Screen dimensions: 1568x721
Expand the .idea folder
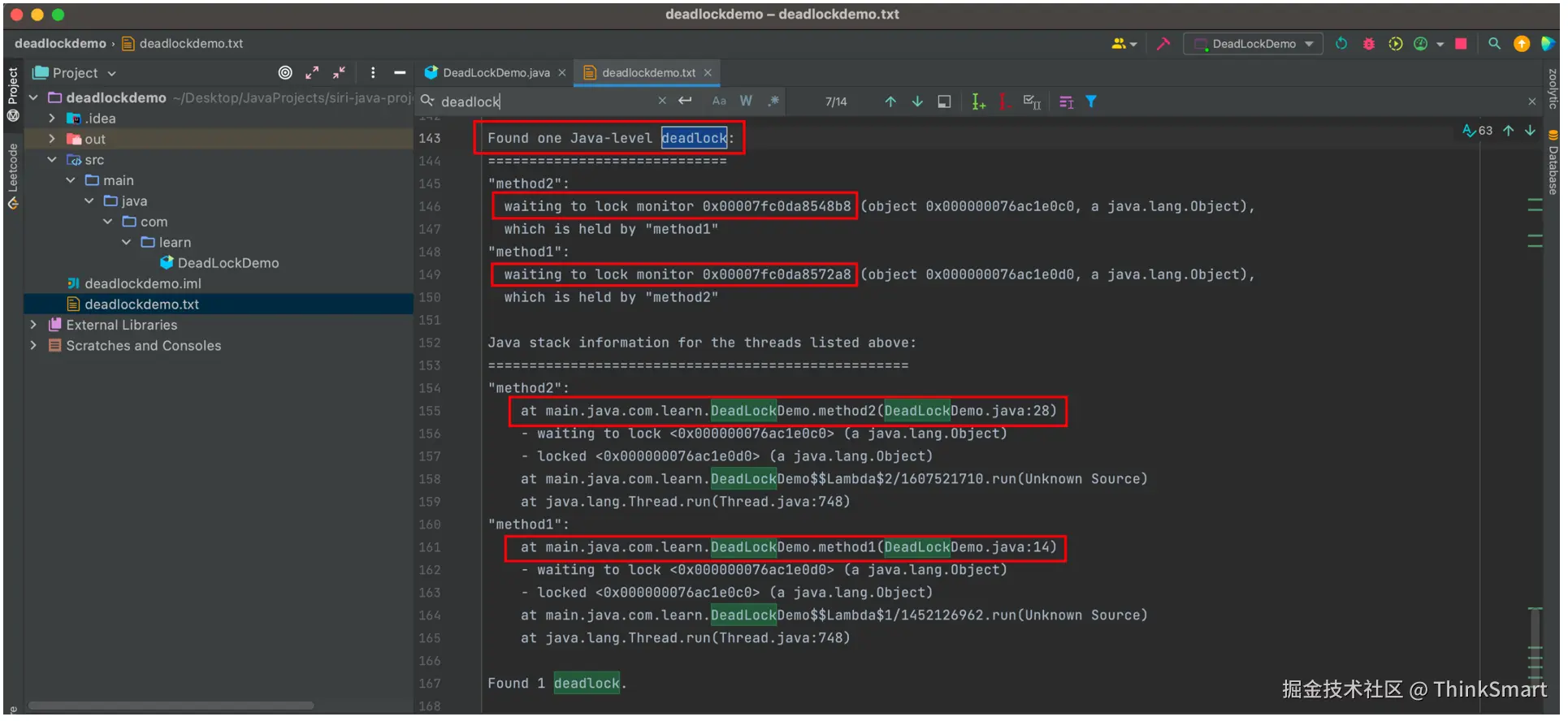52,119
